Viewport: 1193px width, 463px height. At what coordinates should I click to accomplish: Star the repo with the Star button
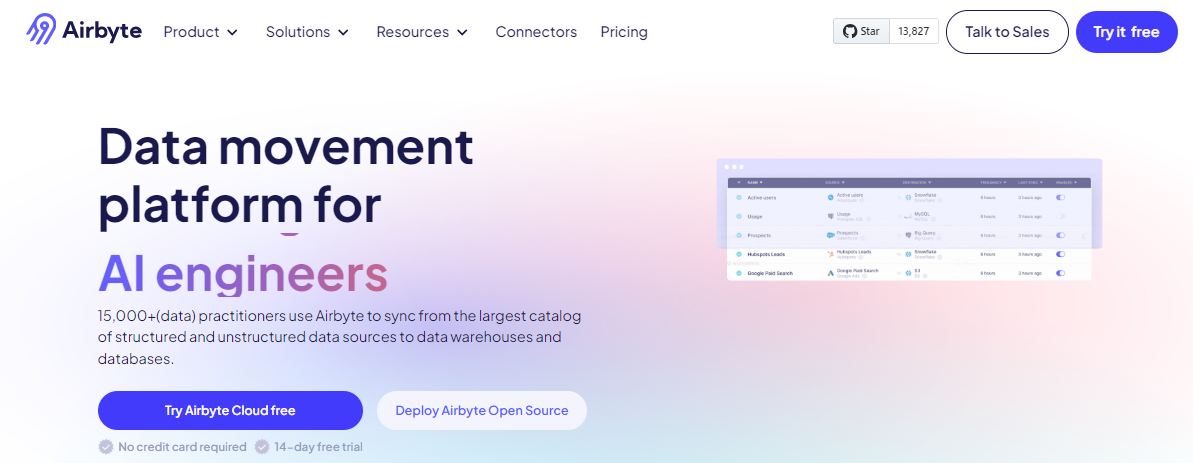click(861, 32)
